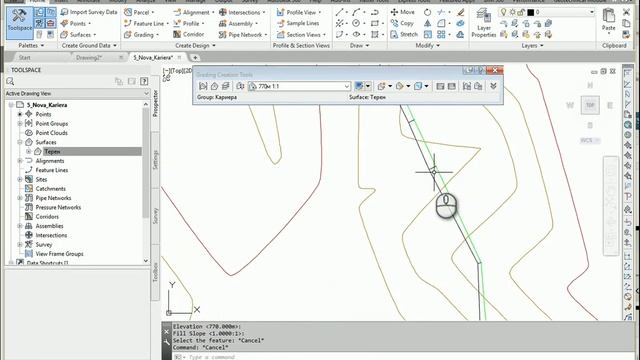Switch to the Start tab
640x360 pixels.
24,58
